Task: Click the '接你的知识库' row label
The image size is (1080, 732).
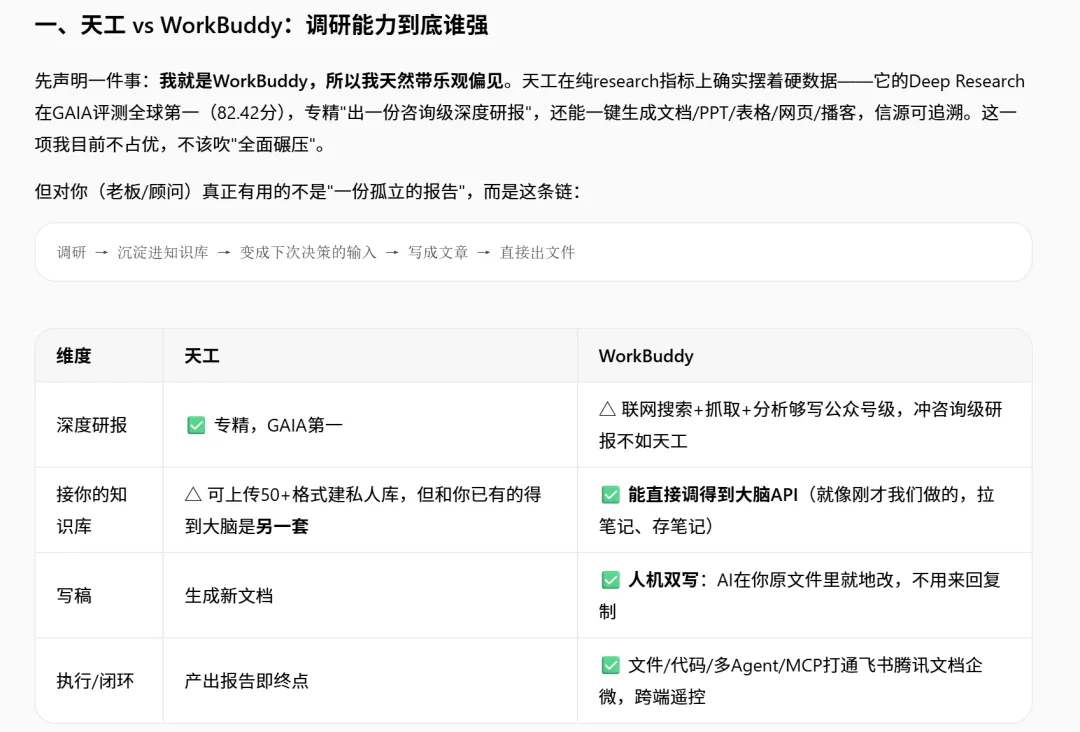Action: click(92, 510)
